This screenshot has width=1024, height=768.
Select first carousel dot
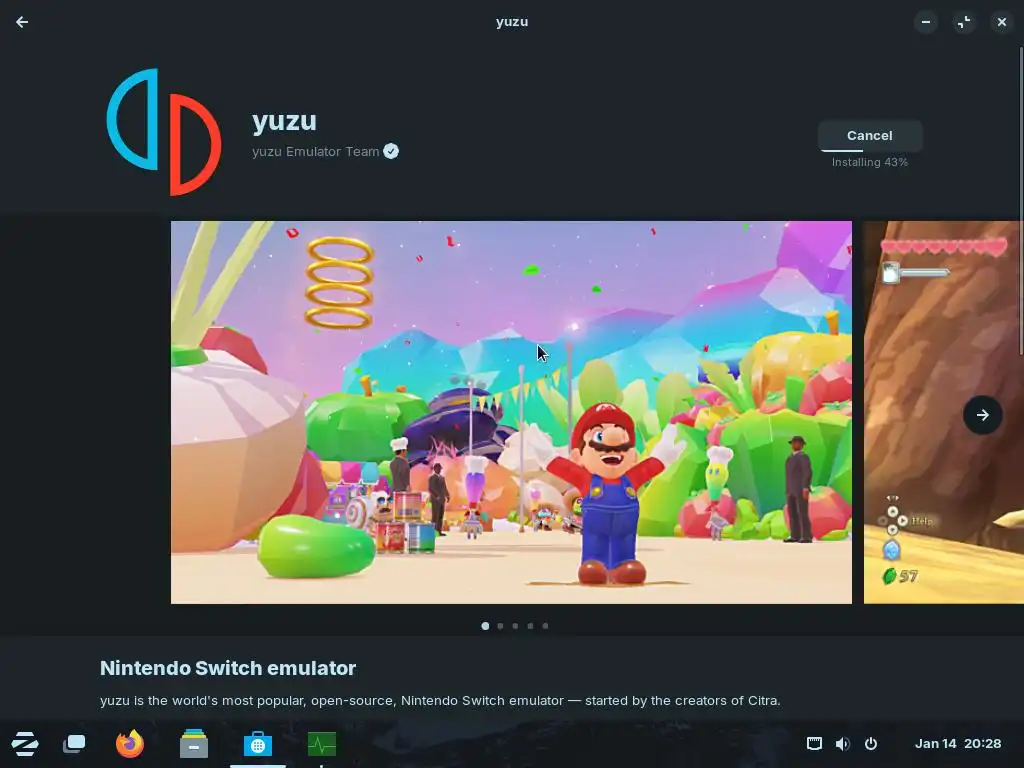pos(485,626)
